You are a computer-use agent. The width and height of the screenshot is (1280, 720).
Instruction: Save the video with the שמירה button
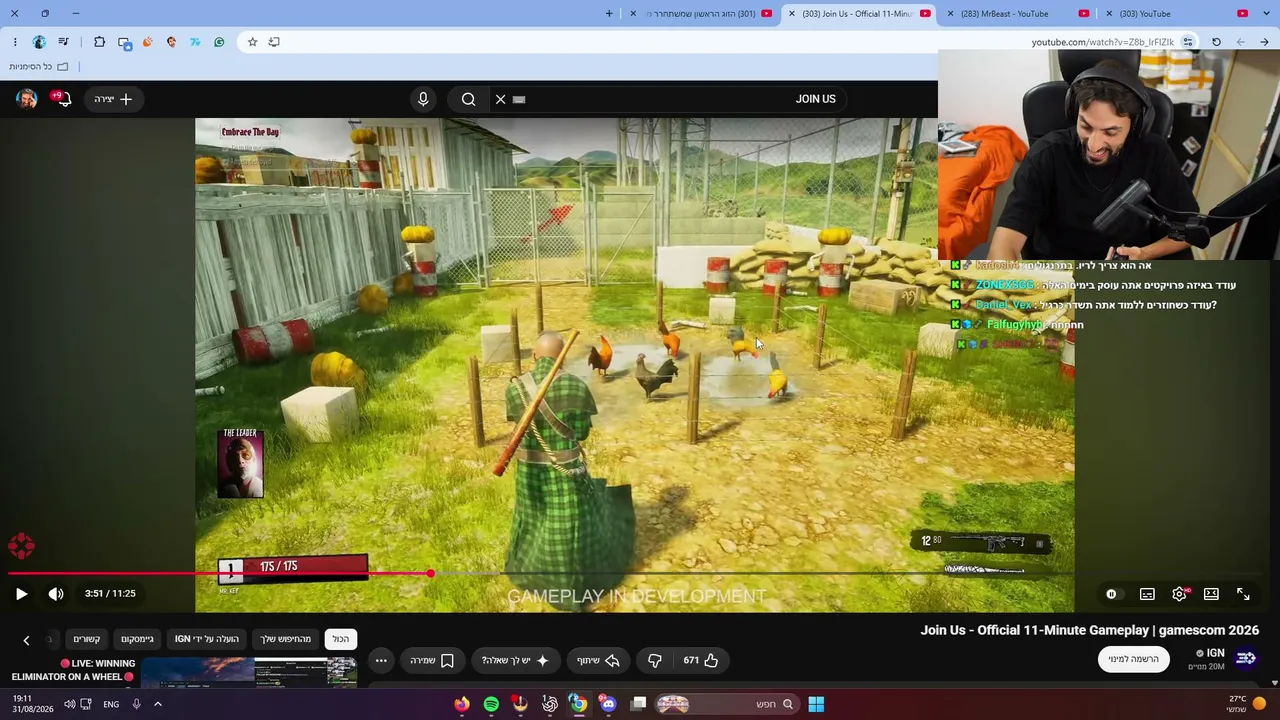(x=432, y=660)
